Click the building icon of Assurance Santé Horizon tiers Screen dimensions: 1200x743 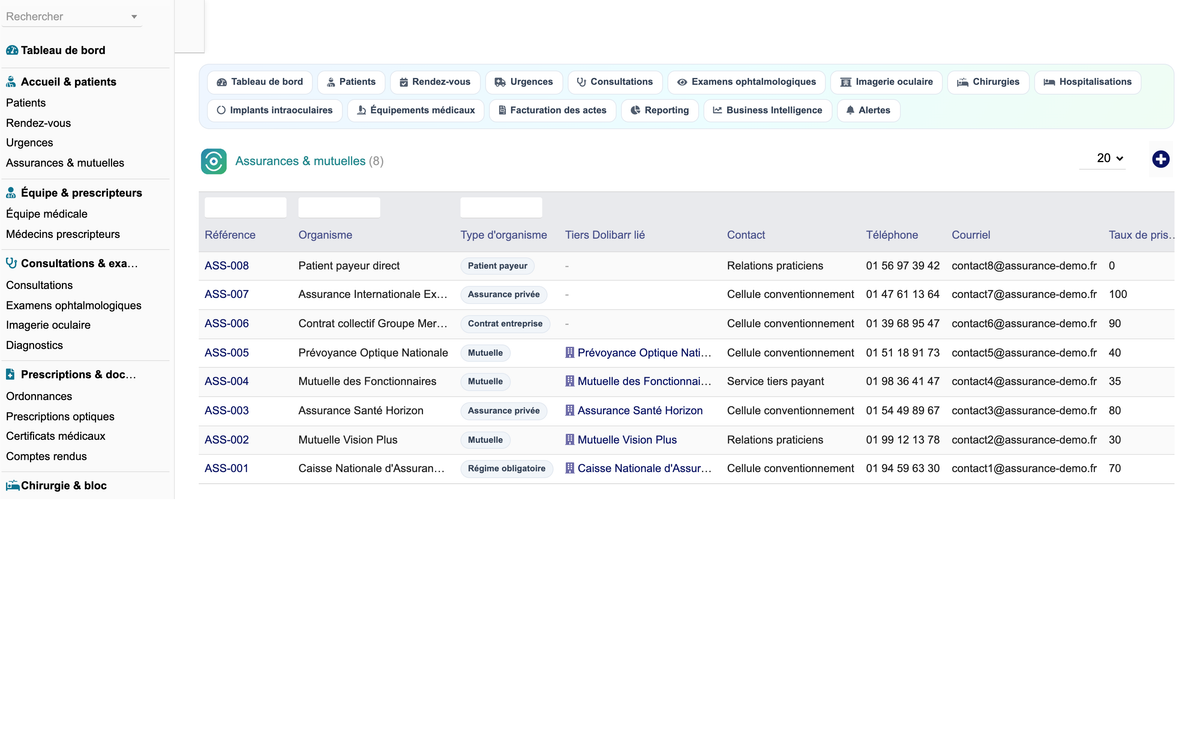click(x=570, y=411)
